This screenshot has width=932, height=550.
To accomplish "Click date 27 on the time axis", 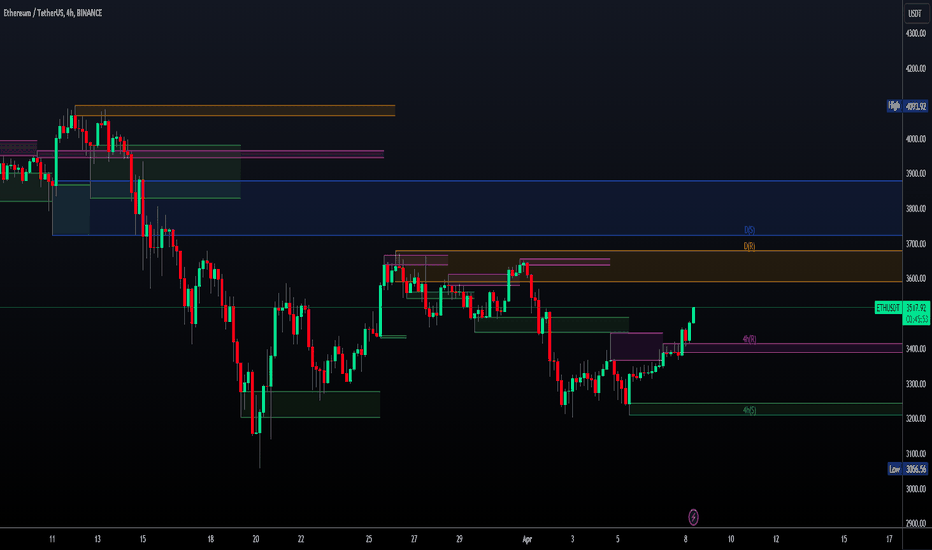I will 414,539.
